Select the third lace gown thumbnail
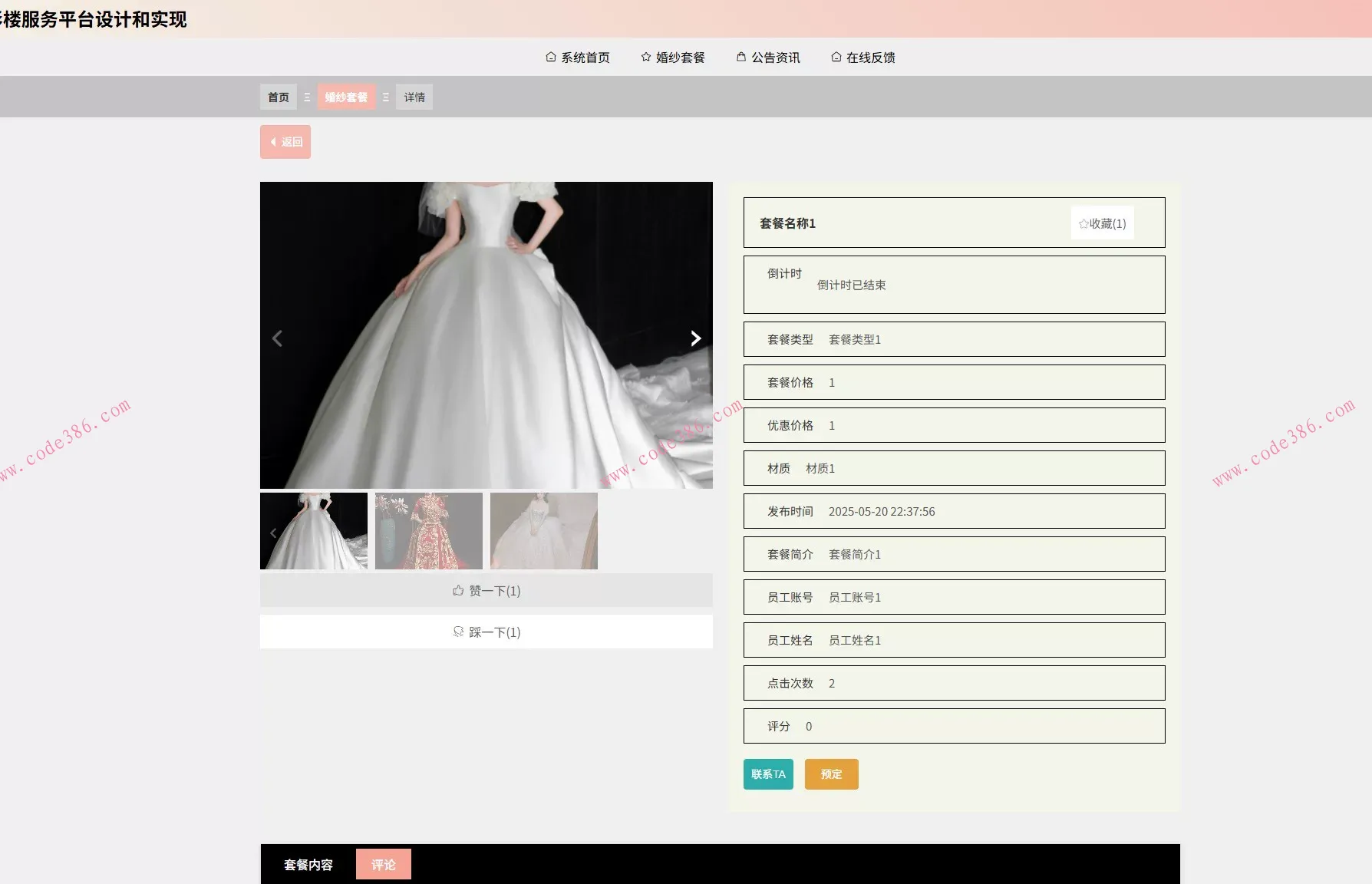 coord(544,531)
